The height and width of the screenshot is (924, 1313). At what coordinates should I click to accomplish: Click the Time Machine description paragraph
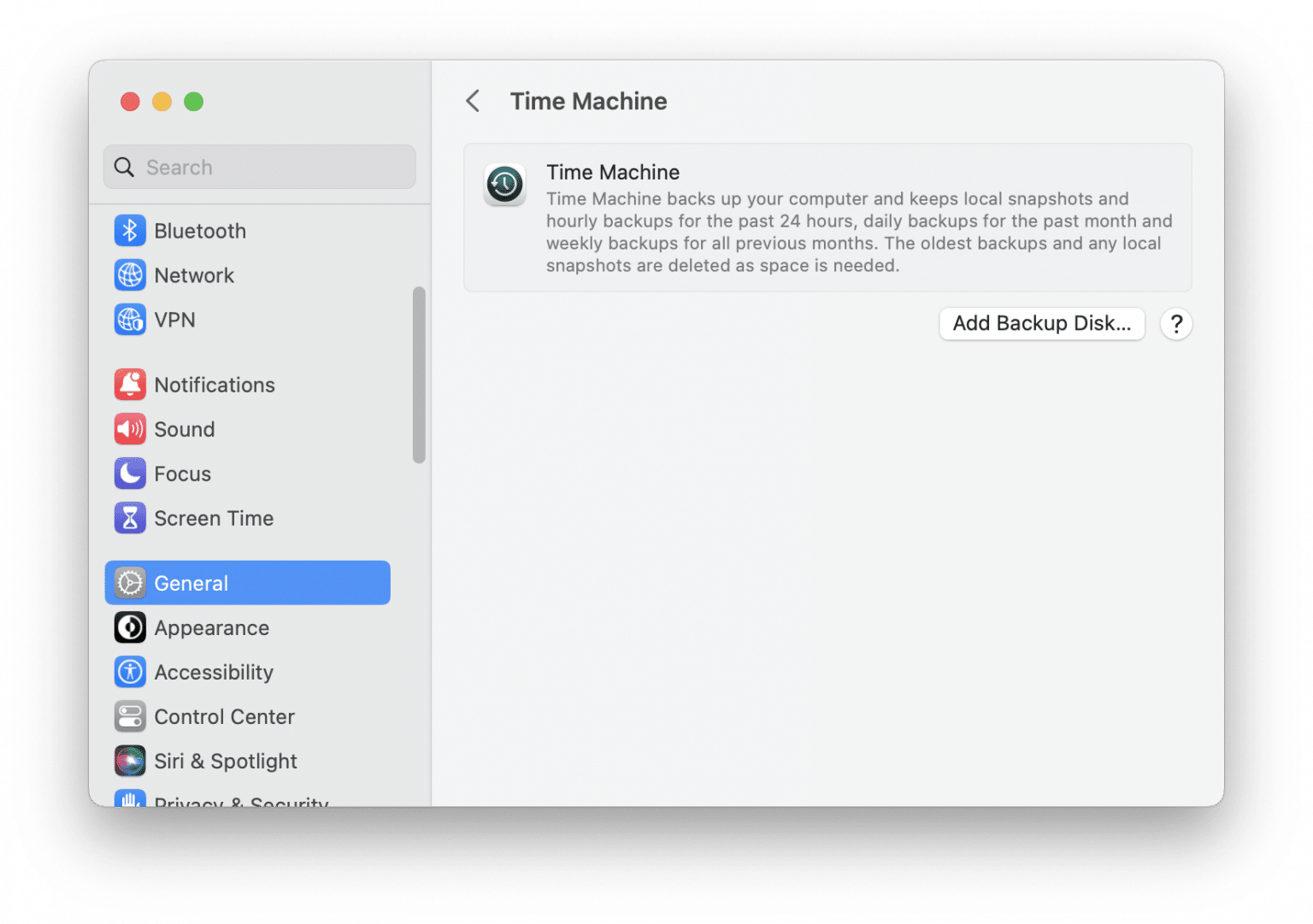click(x=860, y=232)
